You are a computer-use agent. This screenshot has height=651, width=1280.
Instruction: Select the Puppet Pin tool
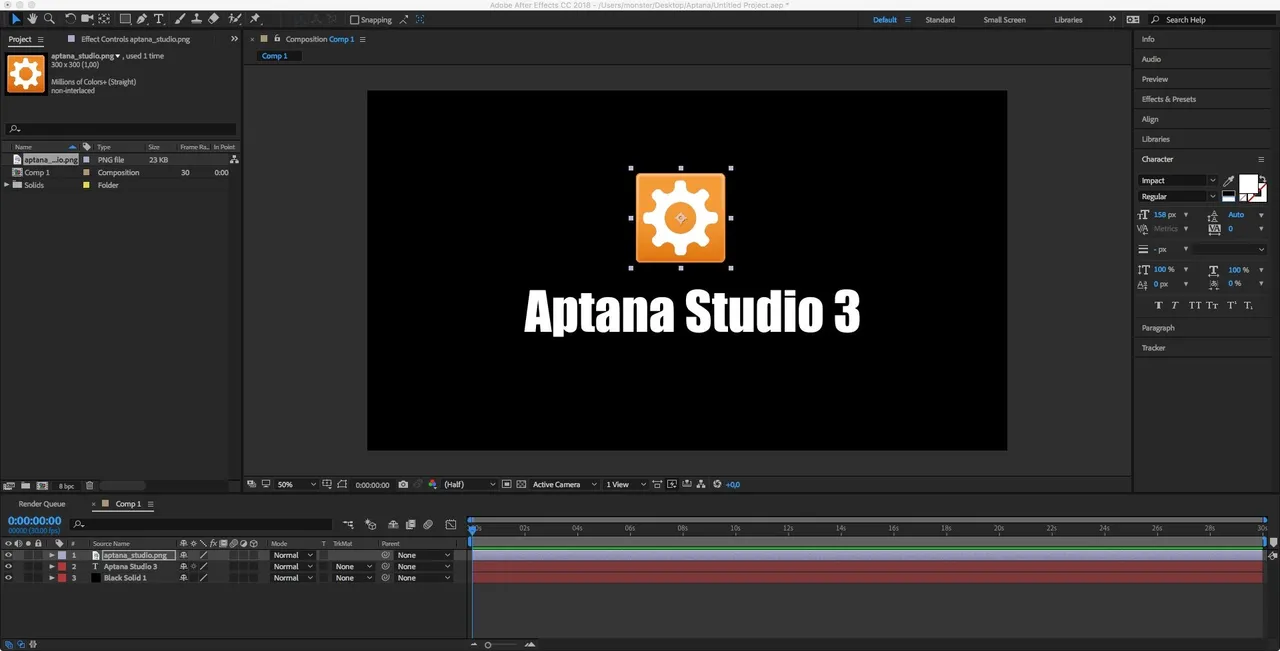(256, 19)
